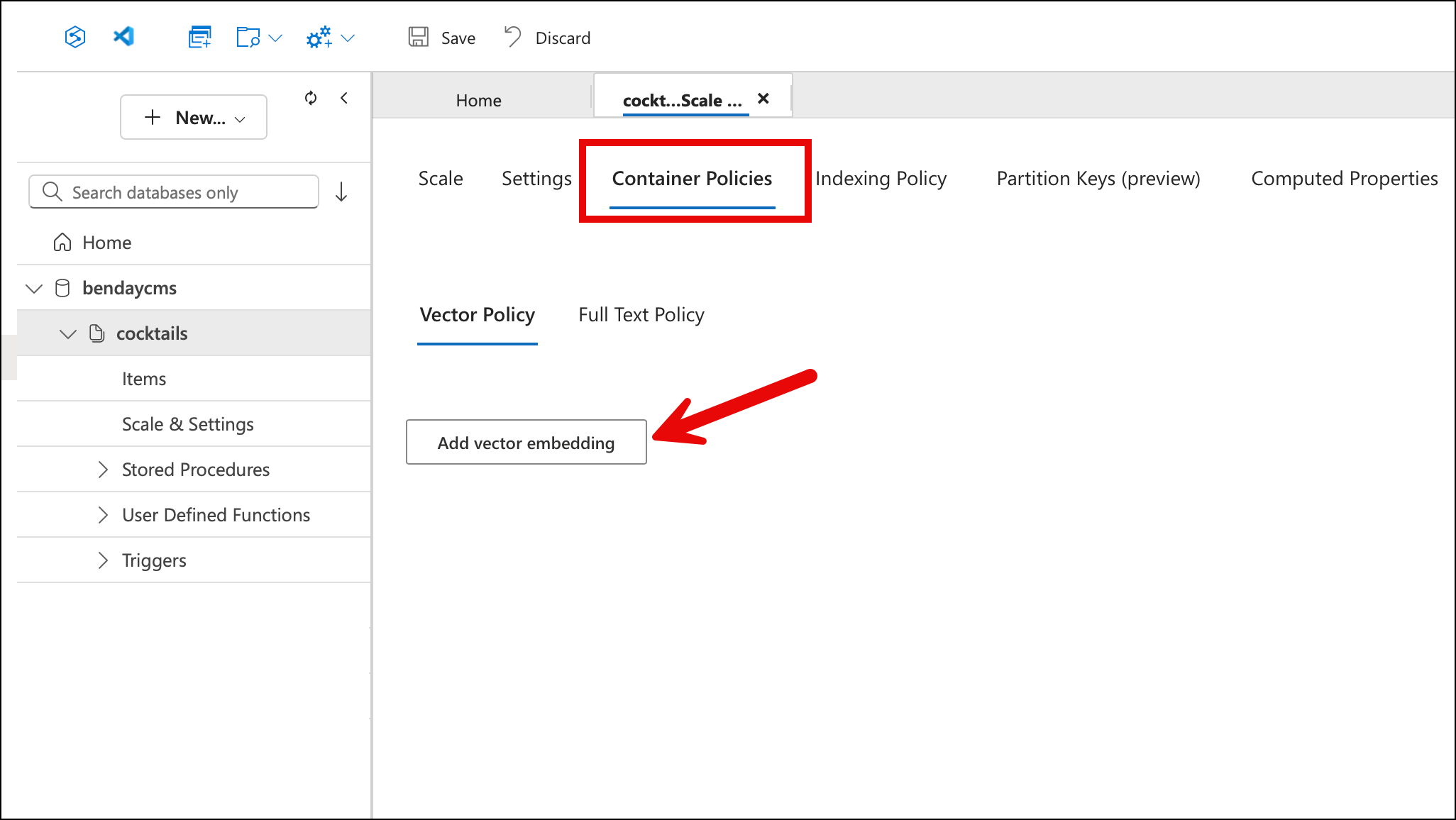The height and width of the screenshot is (820, 1456).
Task: Click the new container toolbar icon
Action: pos(199,37)
